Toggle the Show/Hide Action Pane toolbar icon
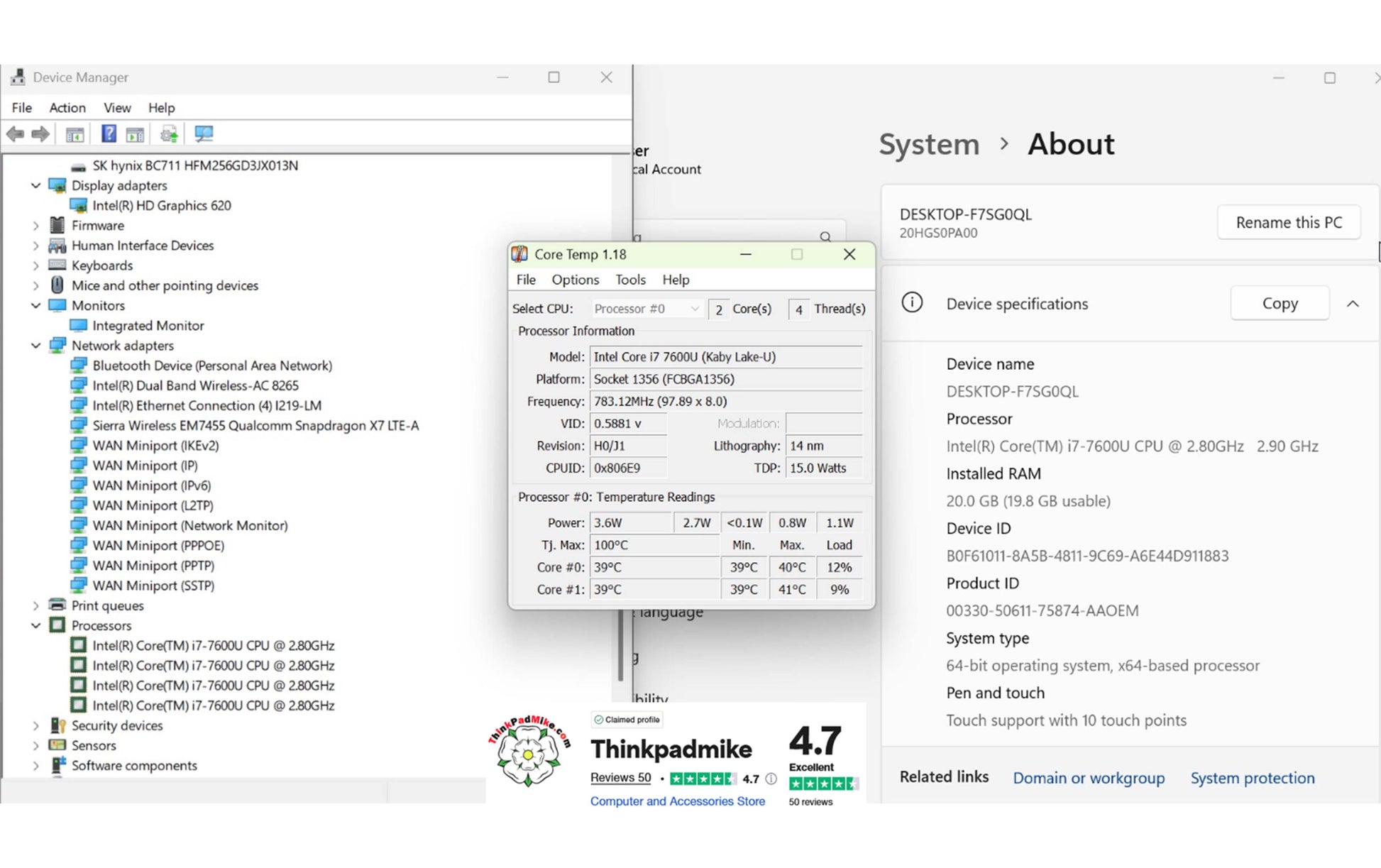Image resolution: width=1381 pixels, height=868 pixels. (x=135, y=133)
